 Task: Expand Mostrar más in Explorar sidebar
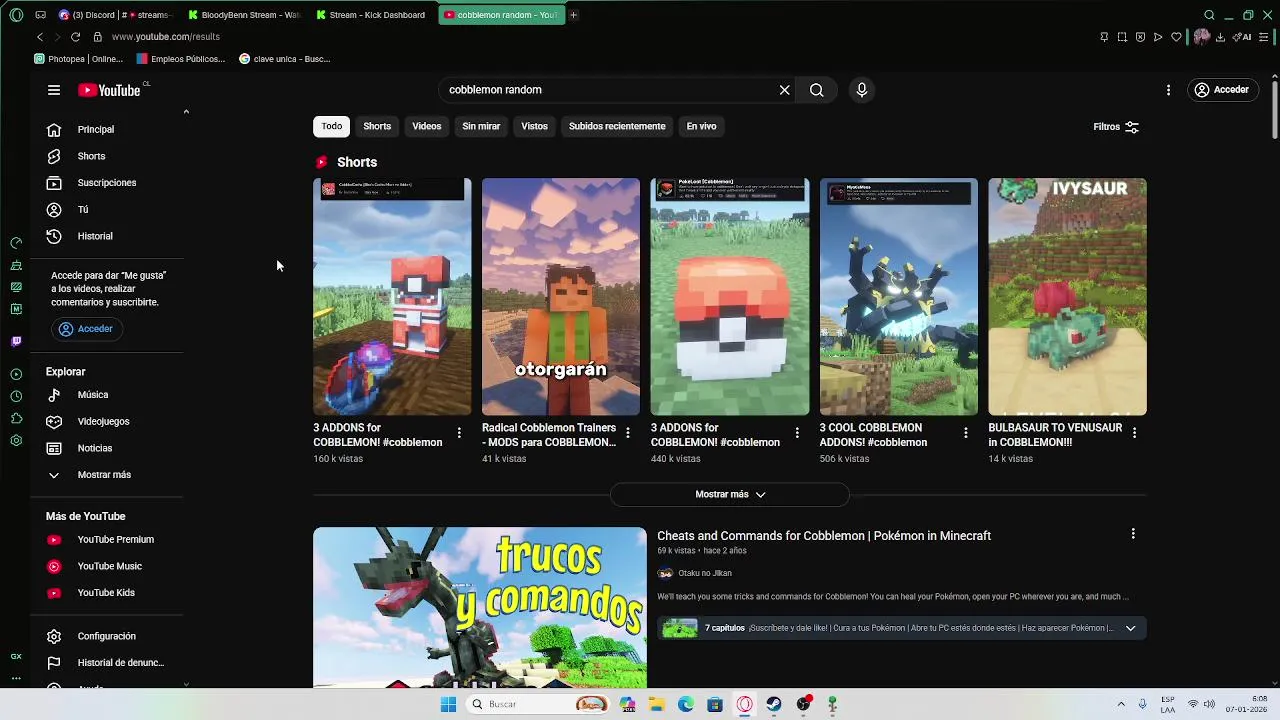[x=105, y=475]
